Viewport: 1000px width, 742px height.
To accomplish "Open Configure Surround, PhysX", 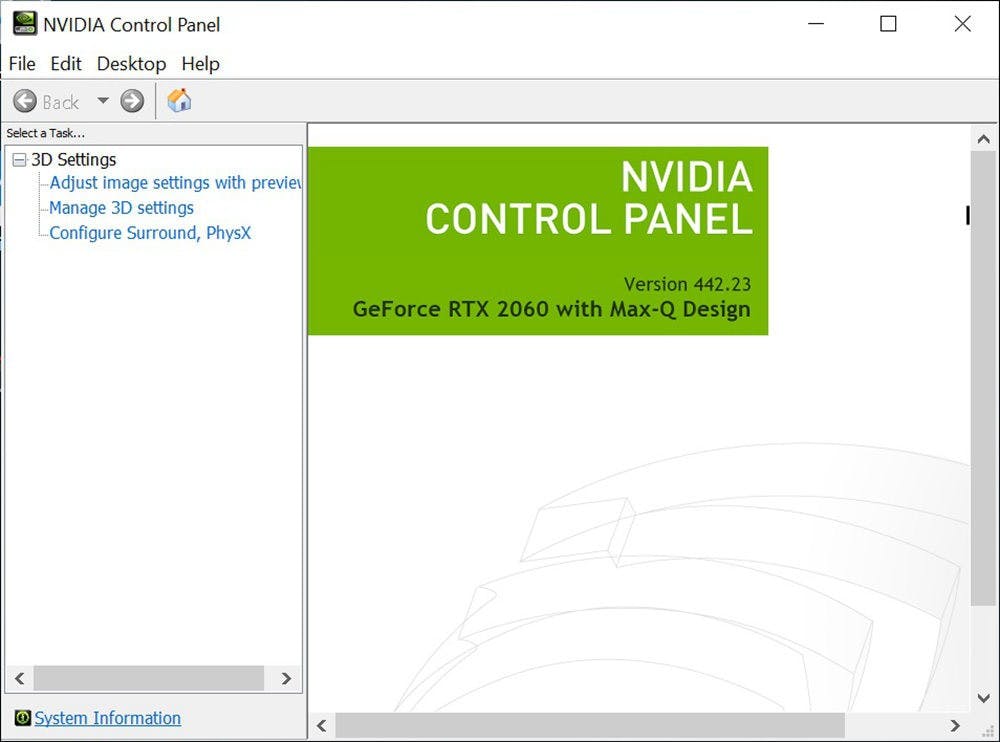I will (150, 233).
